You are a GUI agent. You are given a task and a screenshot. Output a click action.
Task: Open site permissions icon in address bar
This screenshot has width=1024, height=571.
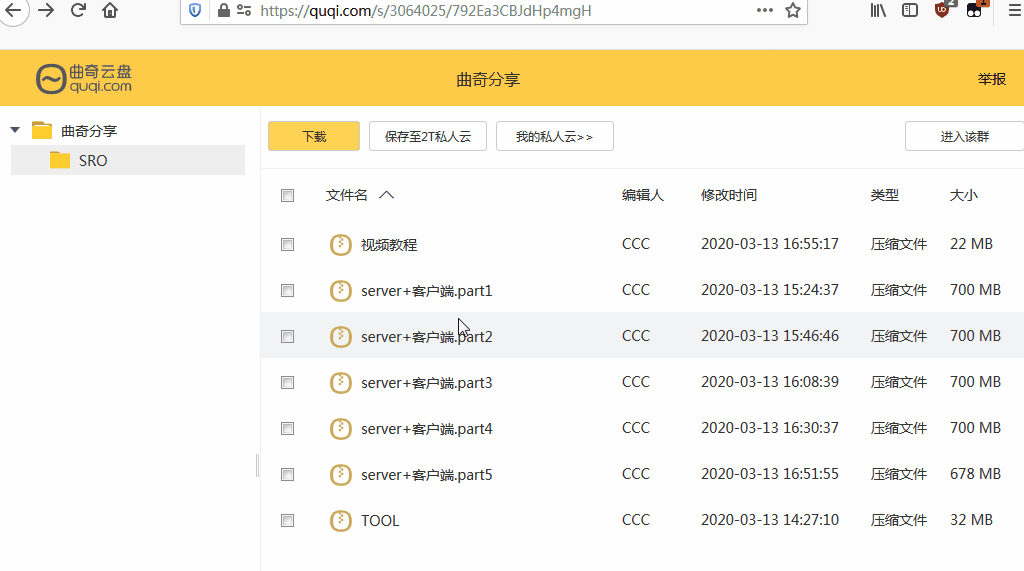click(244, 10)
